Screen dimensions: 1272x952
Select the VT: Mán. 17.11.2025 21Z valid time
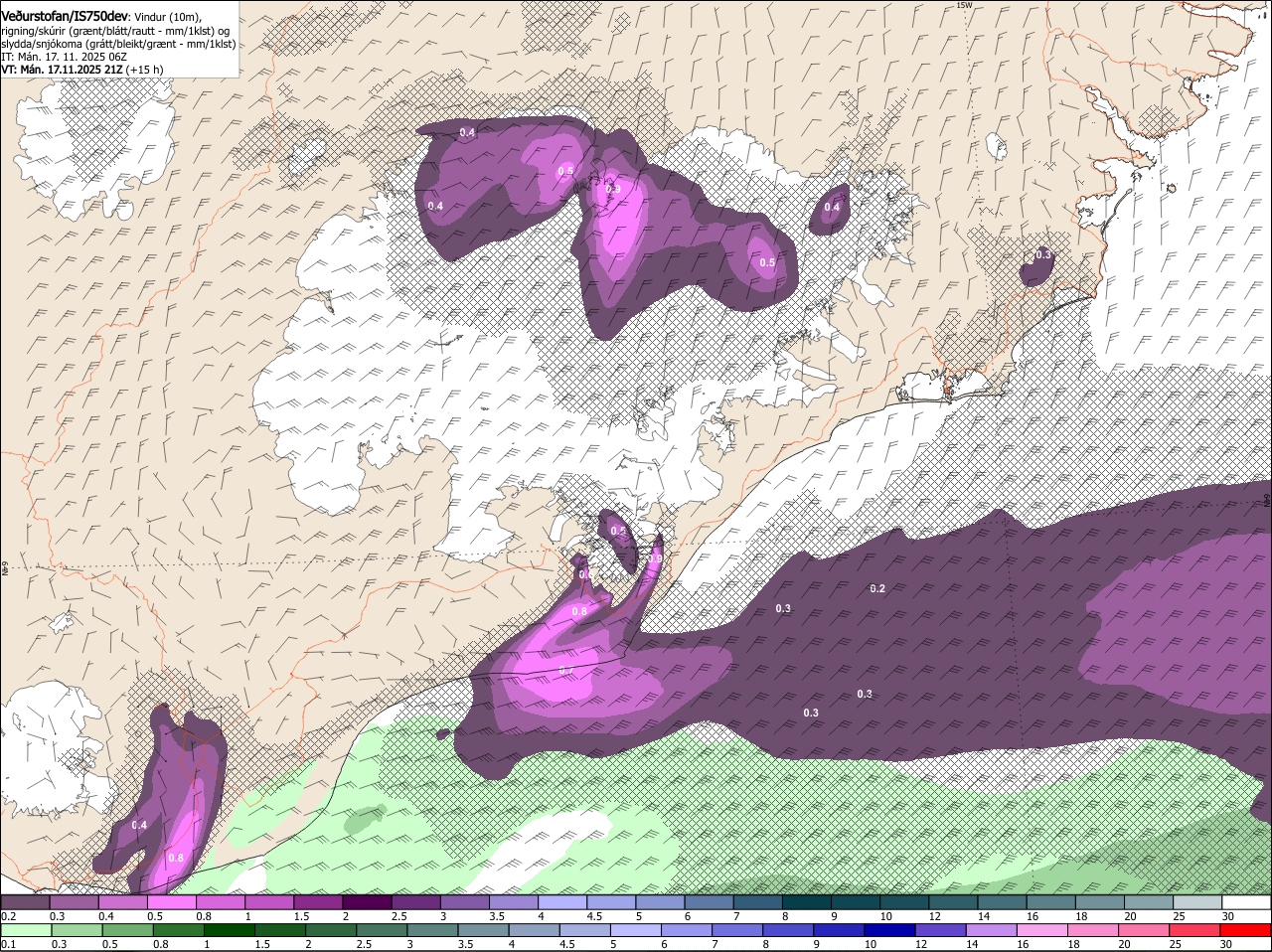pos(62,70)
